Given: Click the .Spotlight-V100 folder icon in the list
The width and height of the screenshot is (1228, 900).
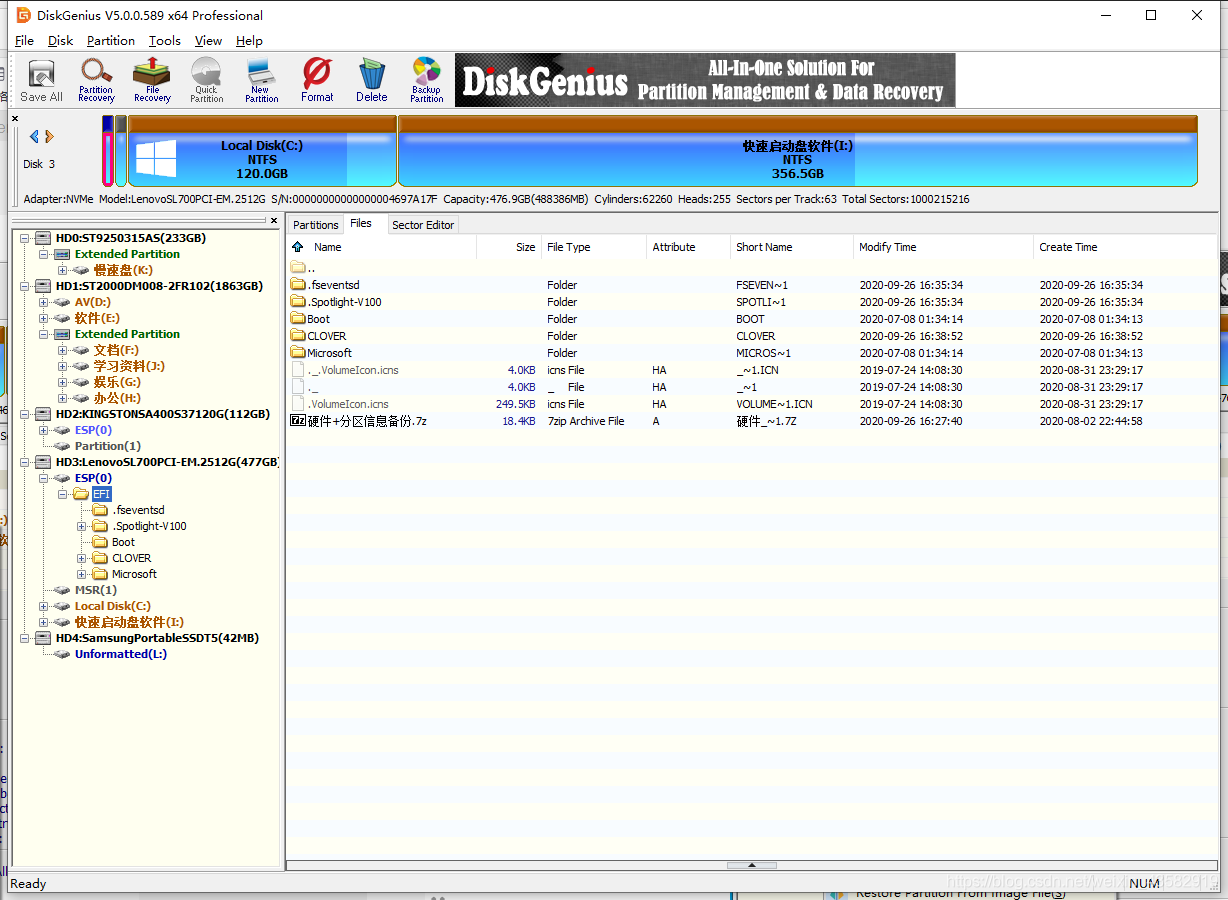Looking at the screenshot, I should click(x=297, y=302).
